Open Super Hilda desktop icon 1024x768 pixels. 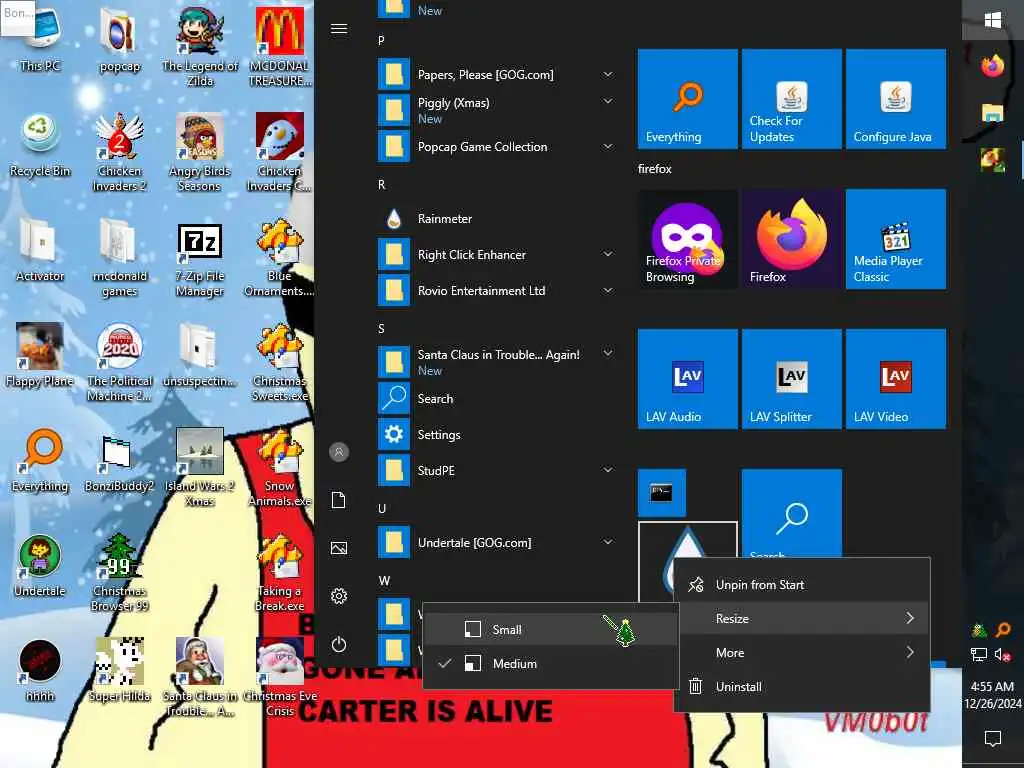(x=120, y=670)
